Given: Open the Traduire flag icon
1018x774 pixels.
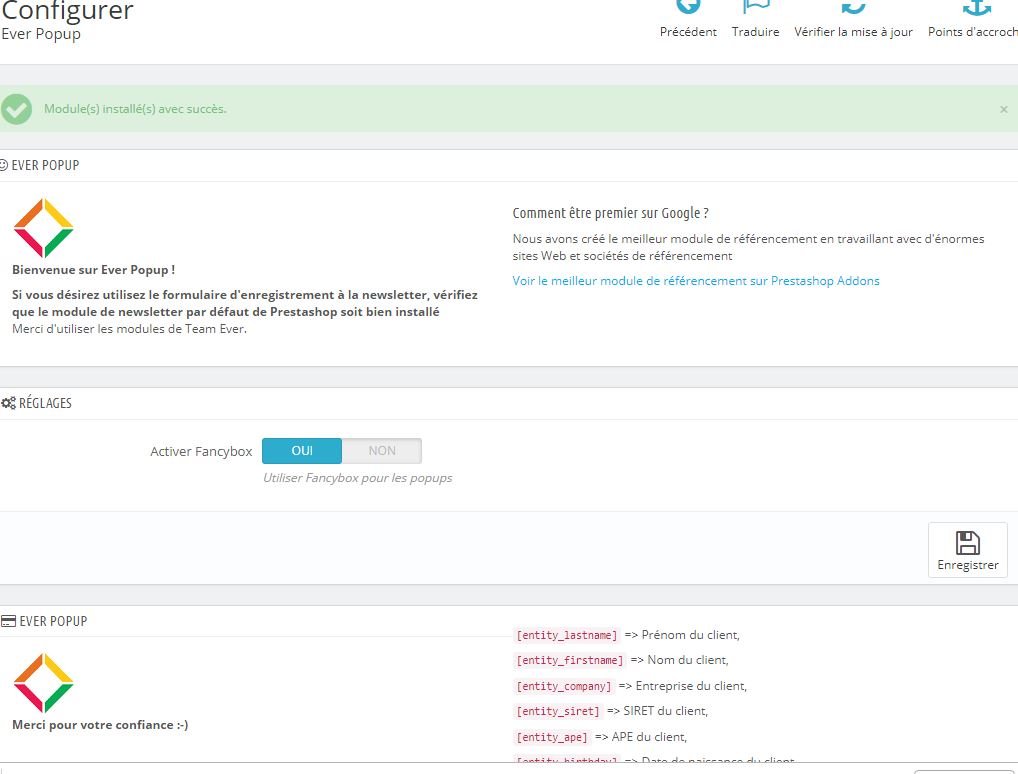Looking at the screenshot, I should (x=756, y=6).
